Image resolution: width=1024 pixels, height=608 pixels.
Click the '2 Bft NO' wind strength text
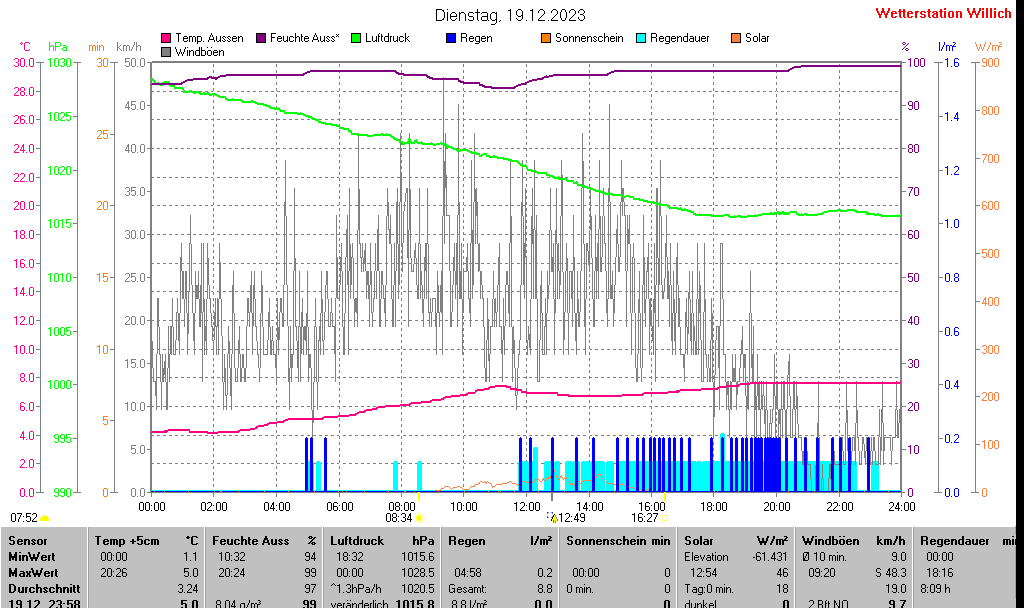(x=831, y=604)
